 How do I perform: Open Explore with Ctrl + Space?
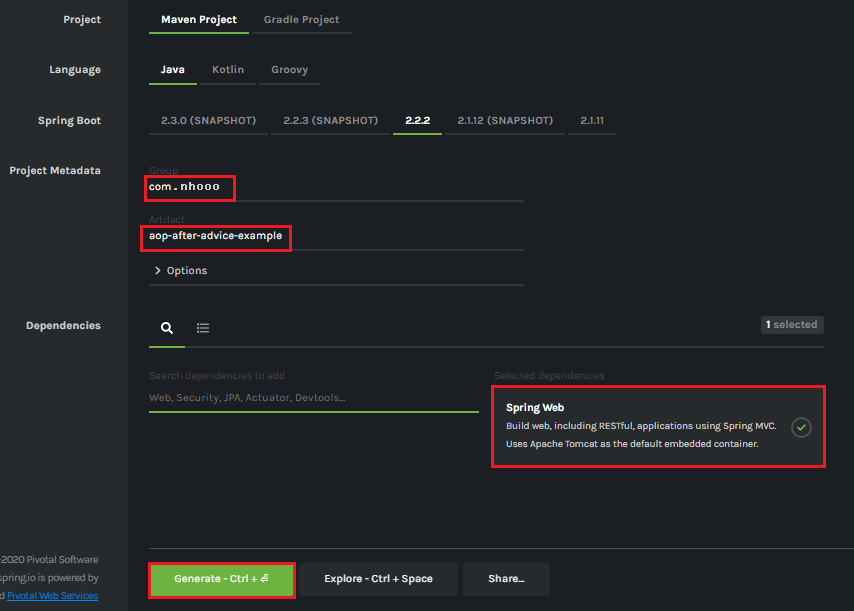pos(380,579)
